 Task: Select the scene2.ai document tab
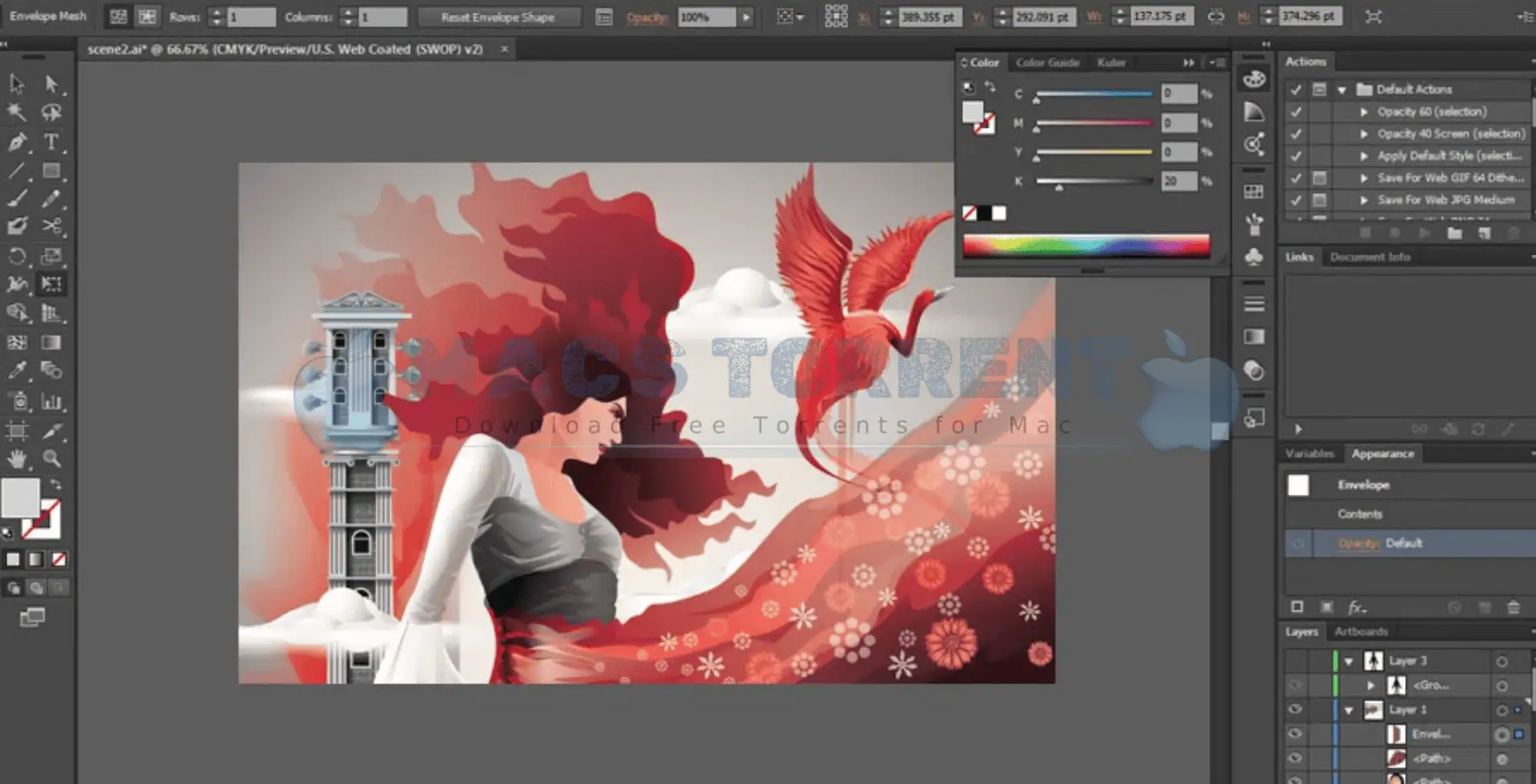click(285, 49)
